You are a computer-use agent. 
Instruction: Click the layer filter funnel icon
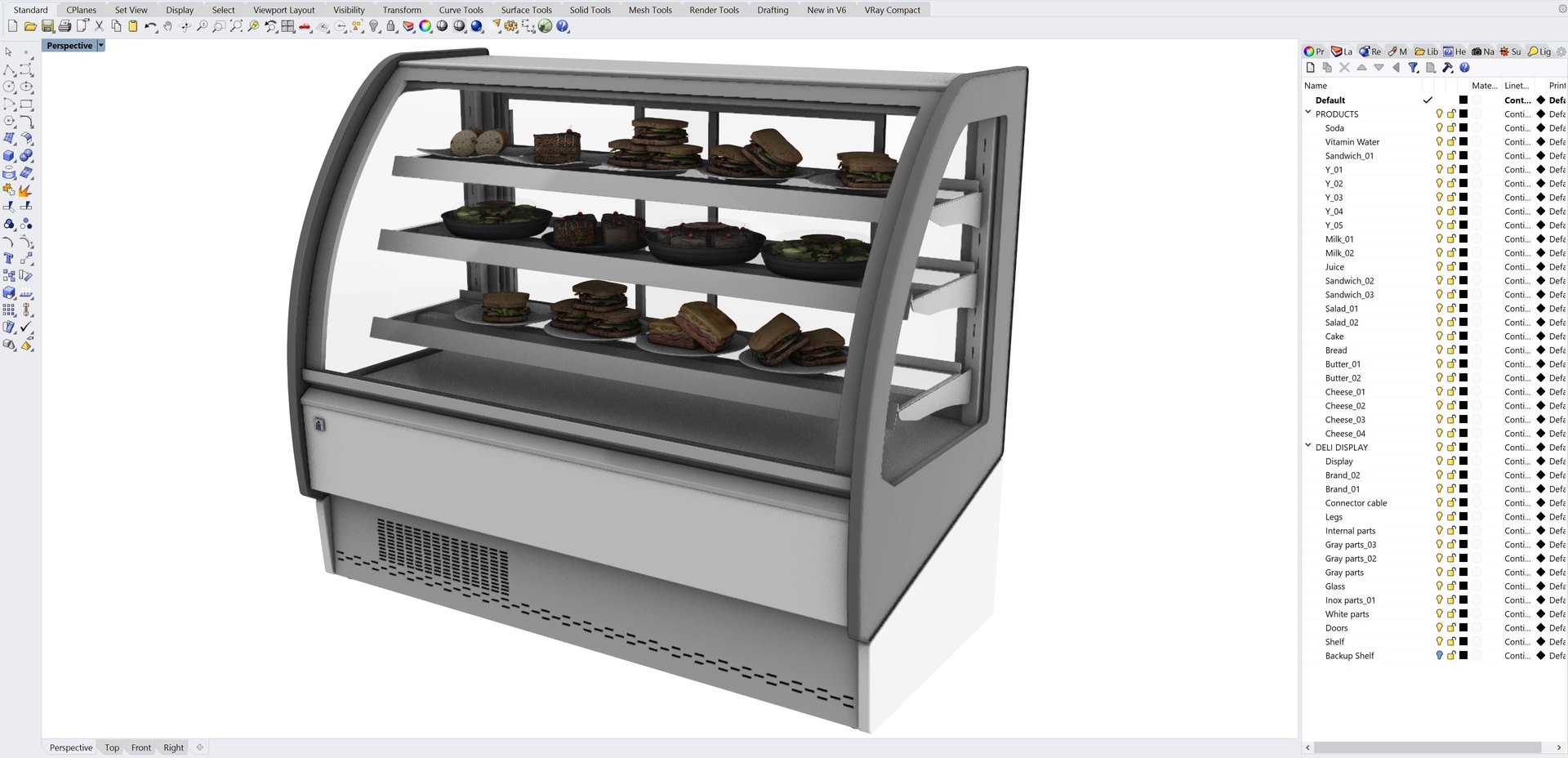click(x=1413, y=68)
